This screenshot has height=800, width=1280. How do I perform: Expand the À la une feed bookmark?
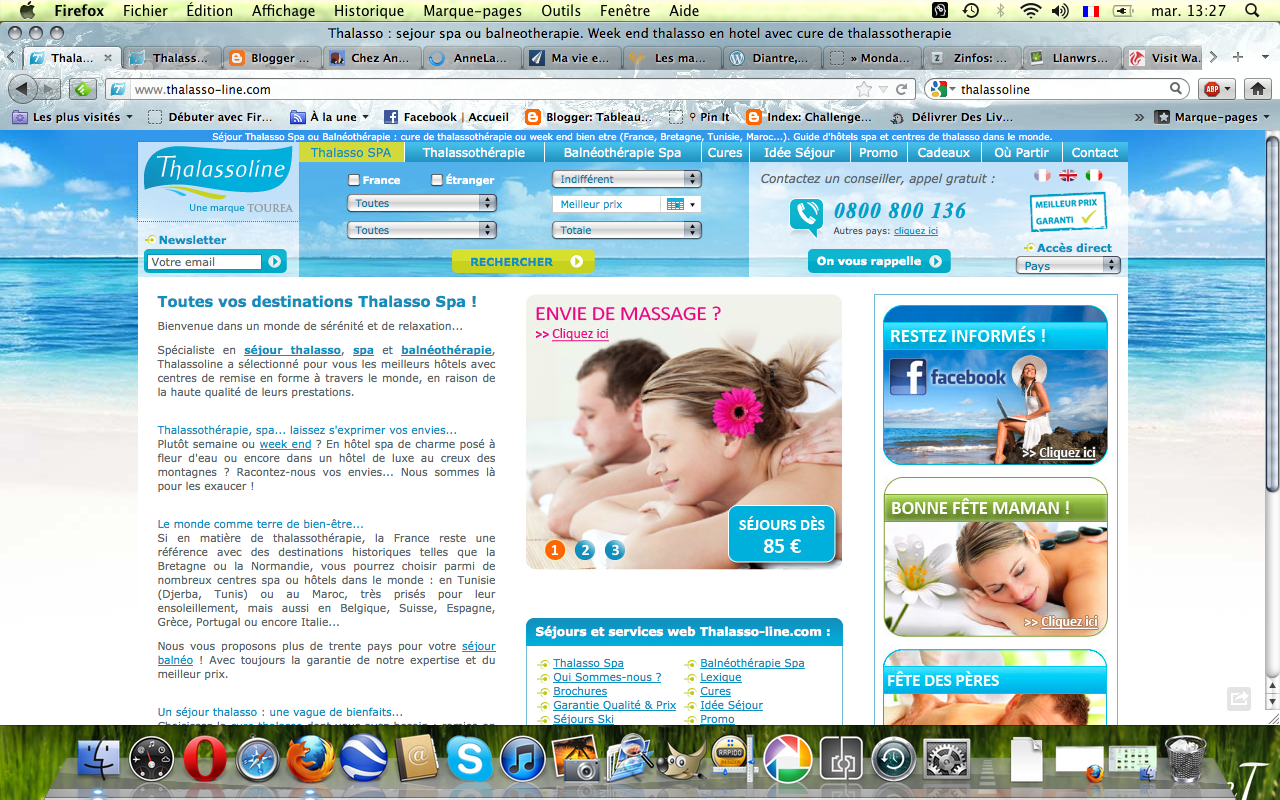coord(330,117)
